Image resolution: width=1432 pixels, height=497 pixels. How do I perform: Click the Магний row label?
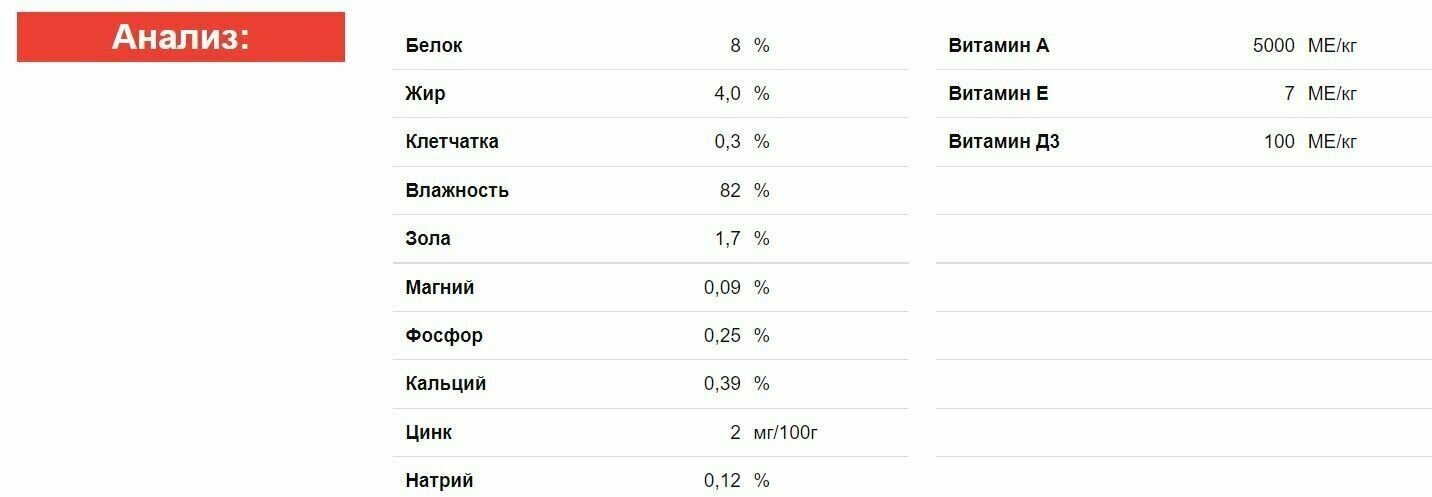[440, 288]
